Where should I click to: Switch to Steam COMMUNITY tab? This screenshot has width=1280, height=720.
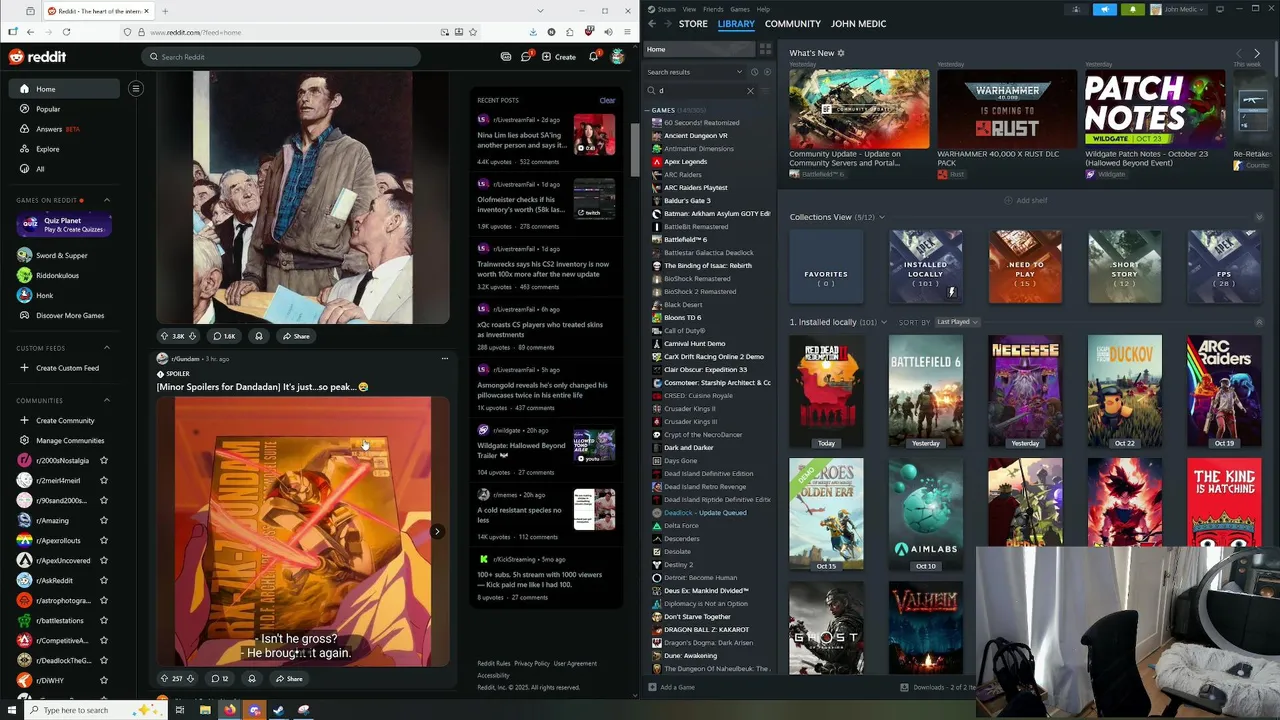click(792, 24)
